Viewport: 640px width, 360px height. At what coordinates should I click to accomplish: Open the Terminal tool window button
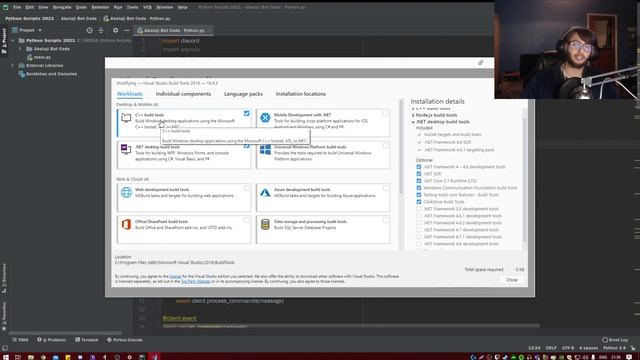pyautogui.click(x=87, y=340)
